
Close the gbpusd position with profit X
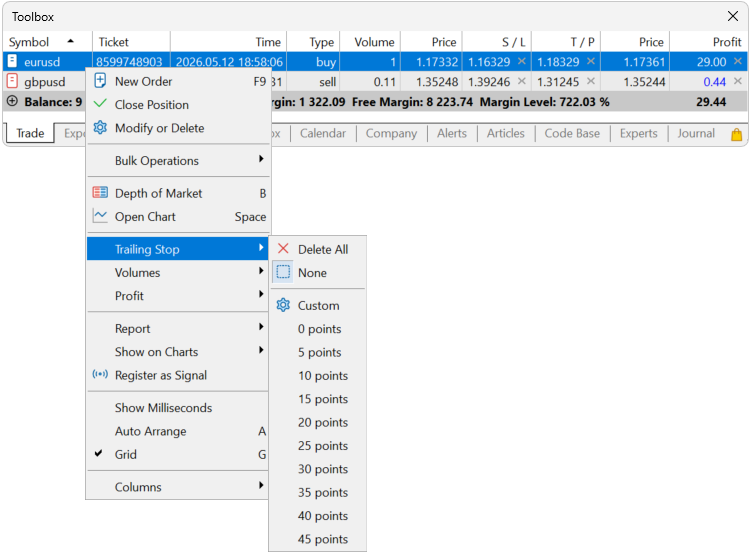tap(738, 81)
